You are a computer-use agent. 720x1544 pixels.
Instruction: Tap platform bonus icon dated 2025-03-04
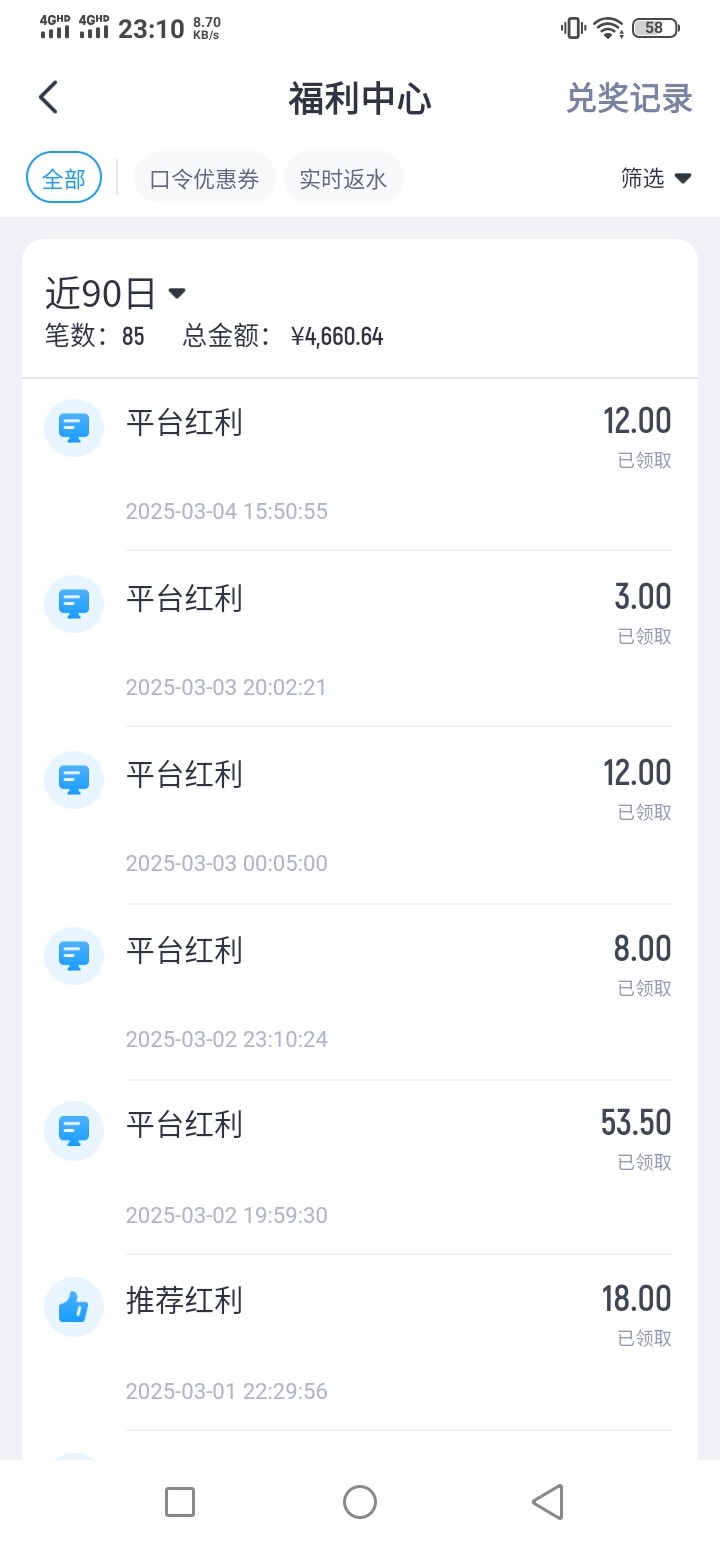coord(74,428)
